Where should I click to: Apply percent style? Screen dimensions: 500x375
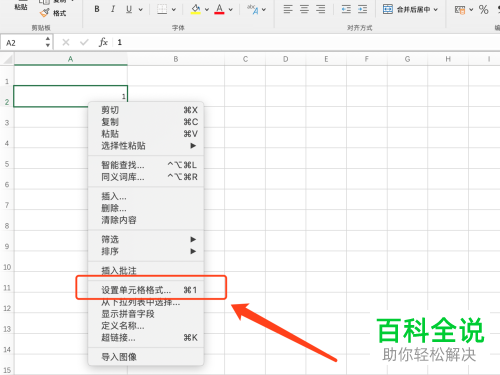click(484, 9)
